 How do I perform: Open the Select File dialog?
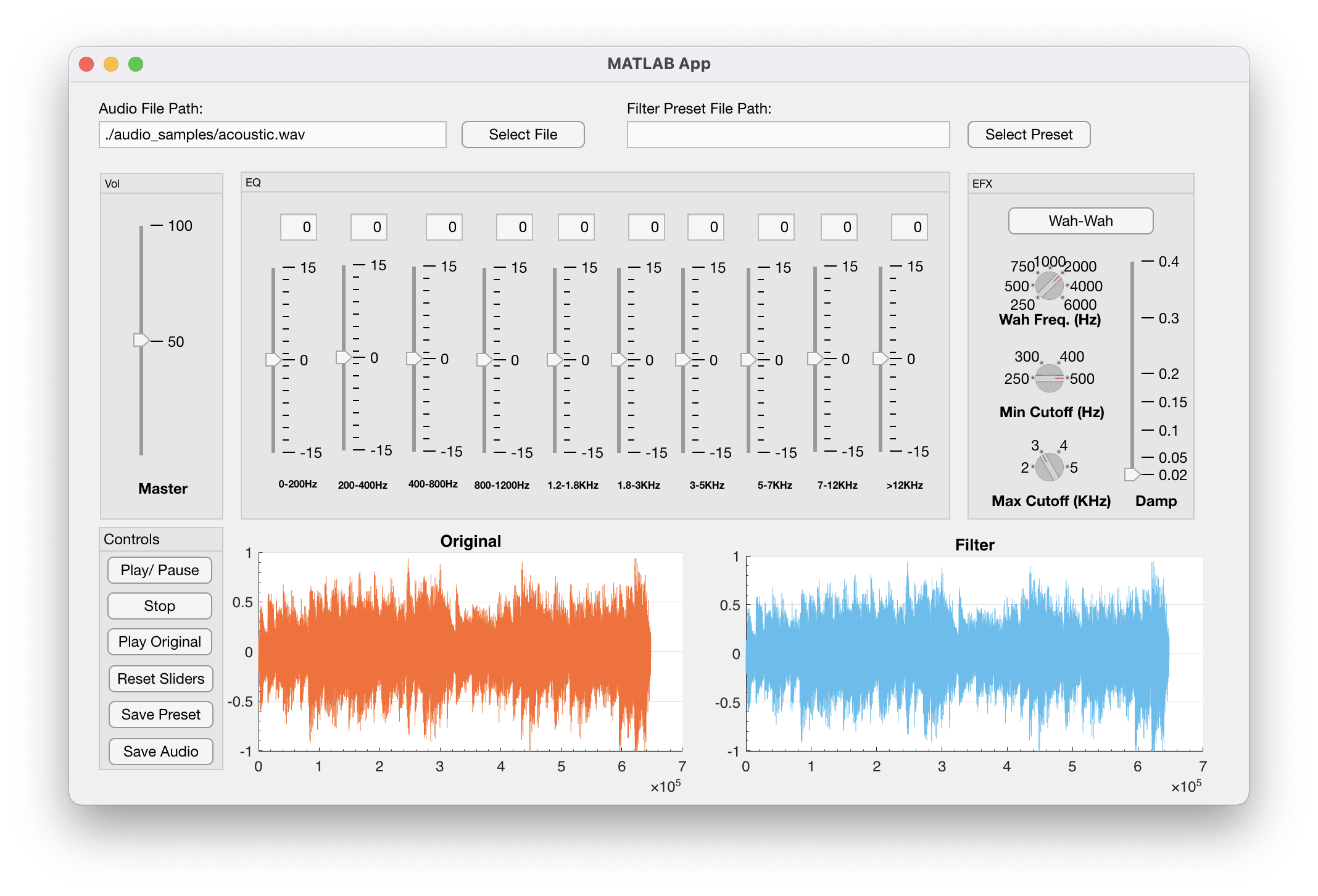click(523, 135)
